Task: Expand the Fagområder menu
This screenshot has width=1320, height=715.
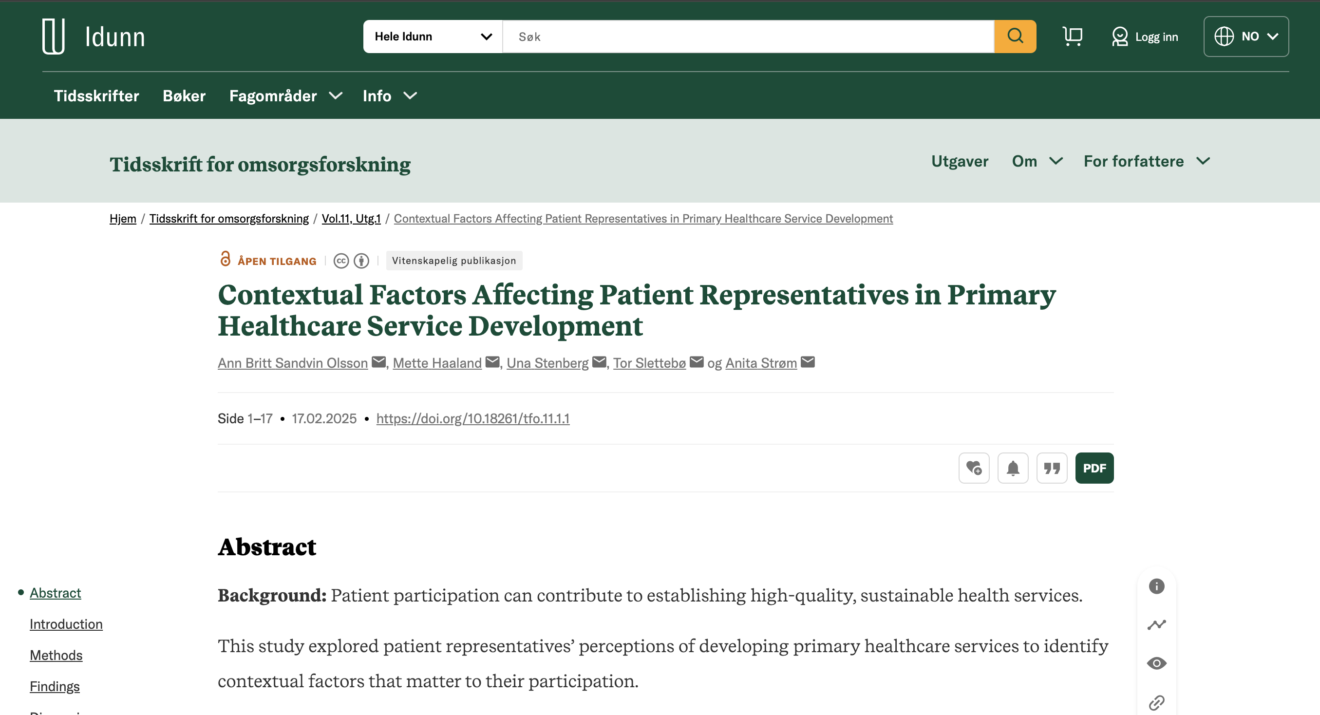Action: [286, 96]
